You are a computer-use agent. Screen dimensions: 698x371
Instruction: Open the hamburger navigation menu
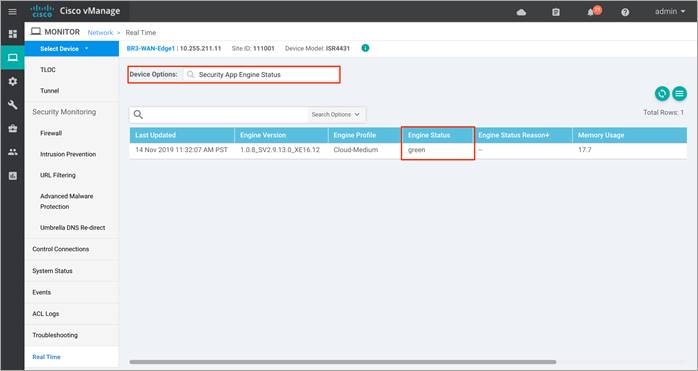(12, 12)
